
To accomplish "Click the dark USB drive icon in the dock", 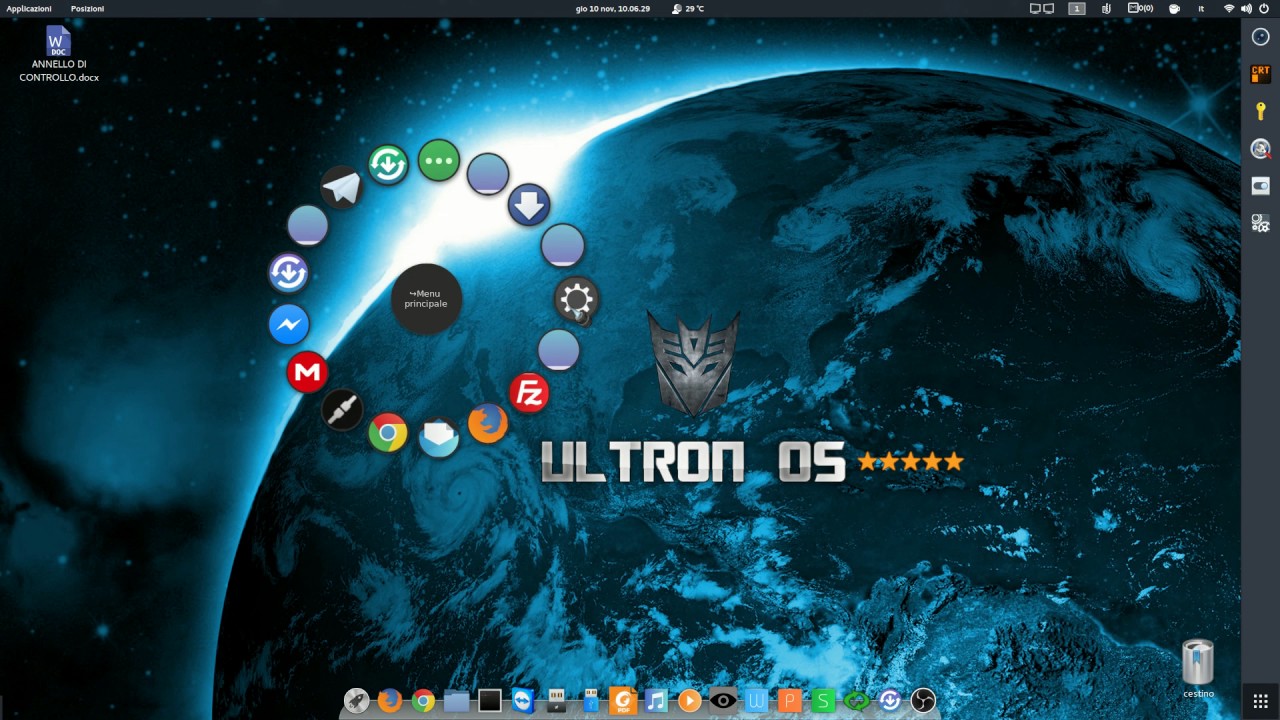I will coord(556,701).
